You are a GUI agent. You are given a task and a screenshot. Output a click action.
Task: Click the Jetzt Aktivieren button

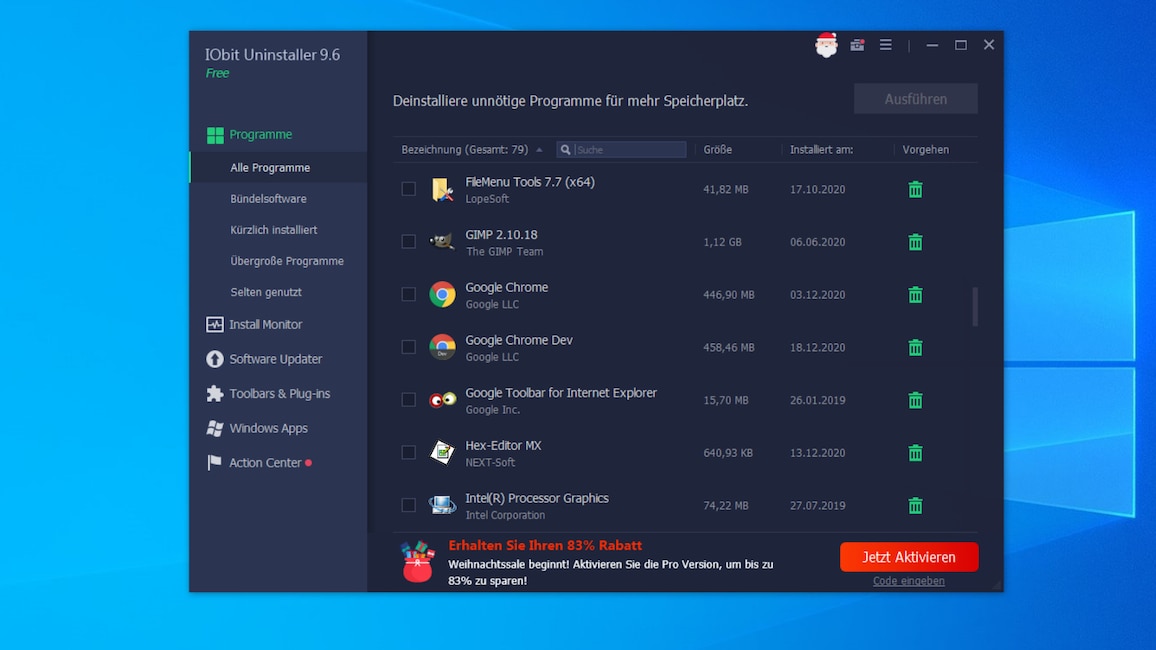(909, 557)
